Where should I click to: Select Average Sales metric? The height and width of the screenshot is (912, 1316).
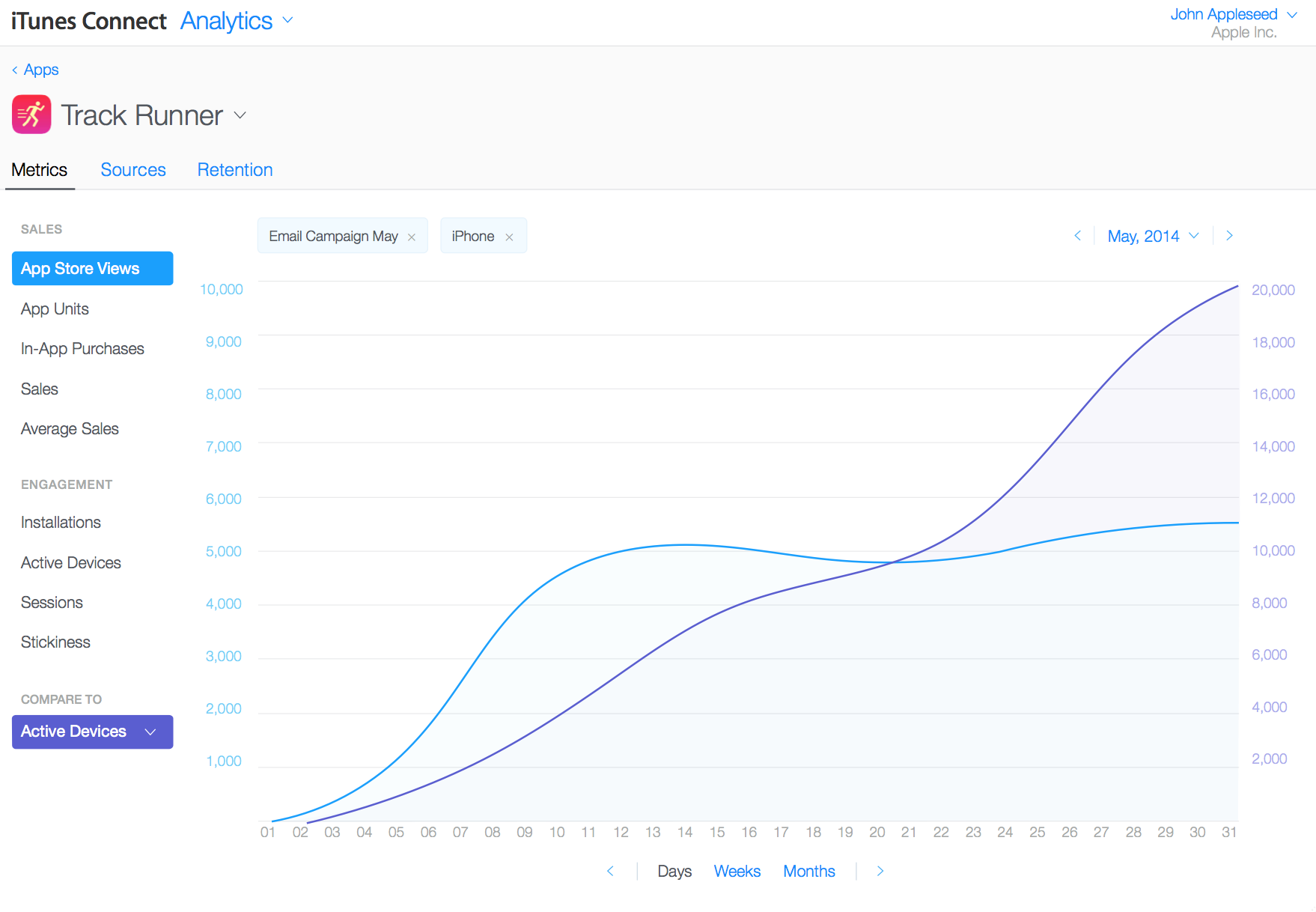point(70,428)
